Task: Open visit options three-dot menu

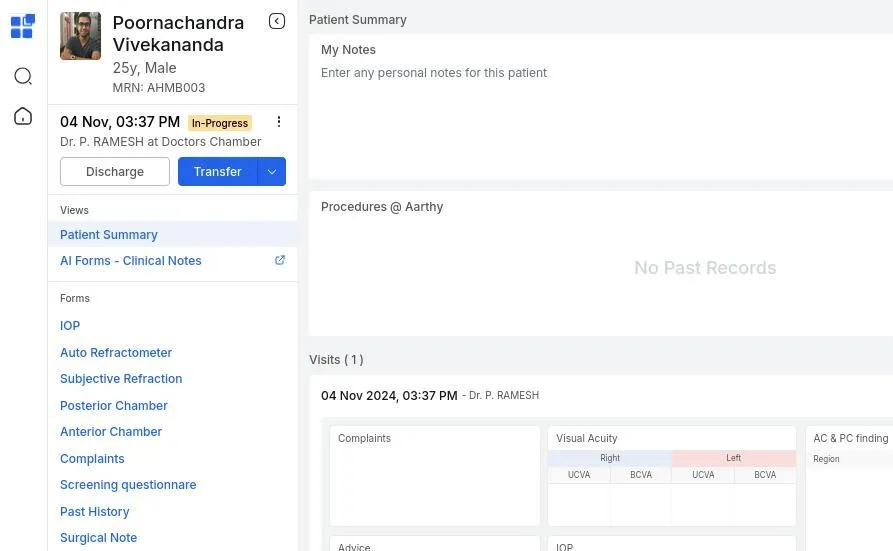Action: coord(279,122)
